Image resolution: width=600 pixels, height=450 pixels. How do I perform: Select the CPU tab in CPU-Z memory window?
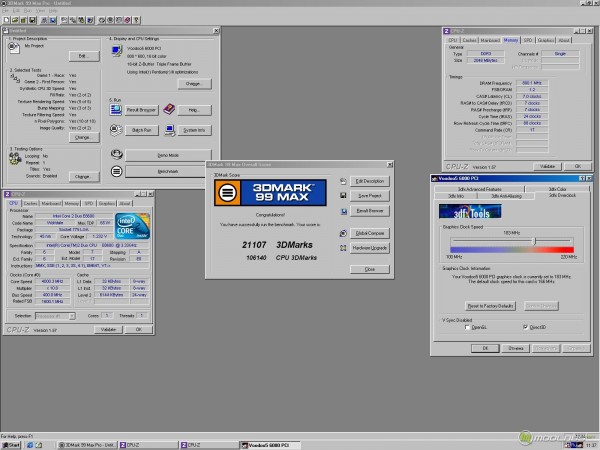[453, 40]
